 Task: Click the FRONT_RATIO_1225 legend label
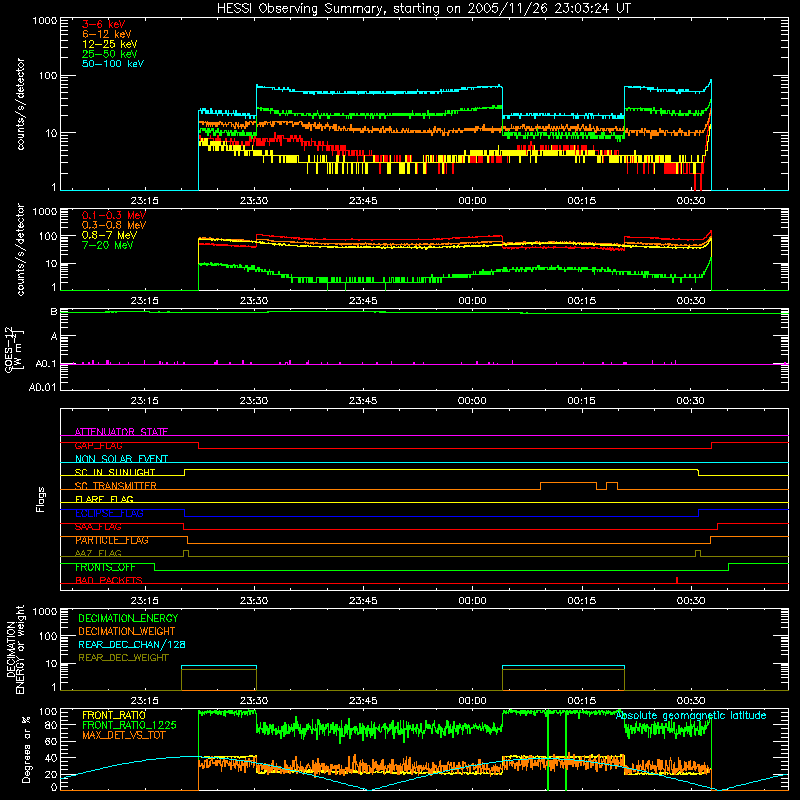point(129,725)
